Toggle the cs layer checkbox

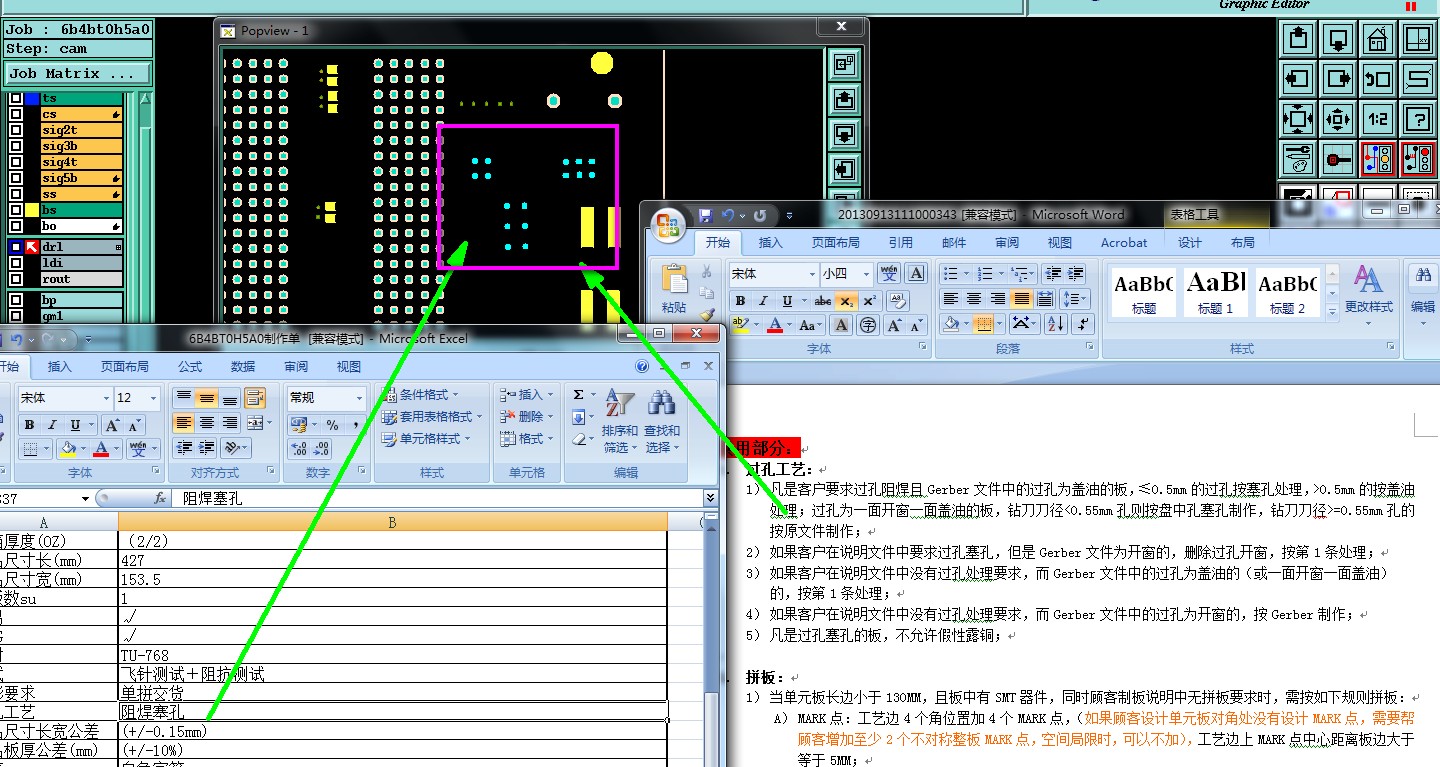(15, 114)
